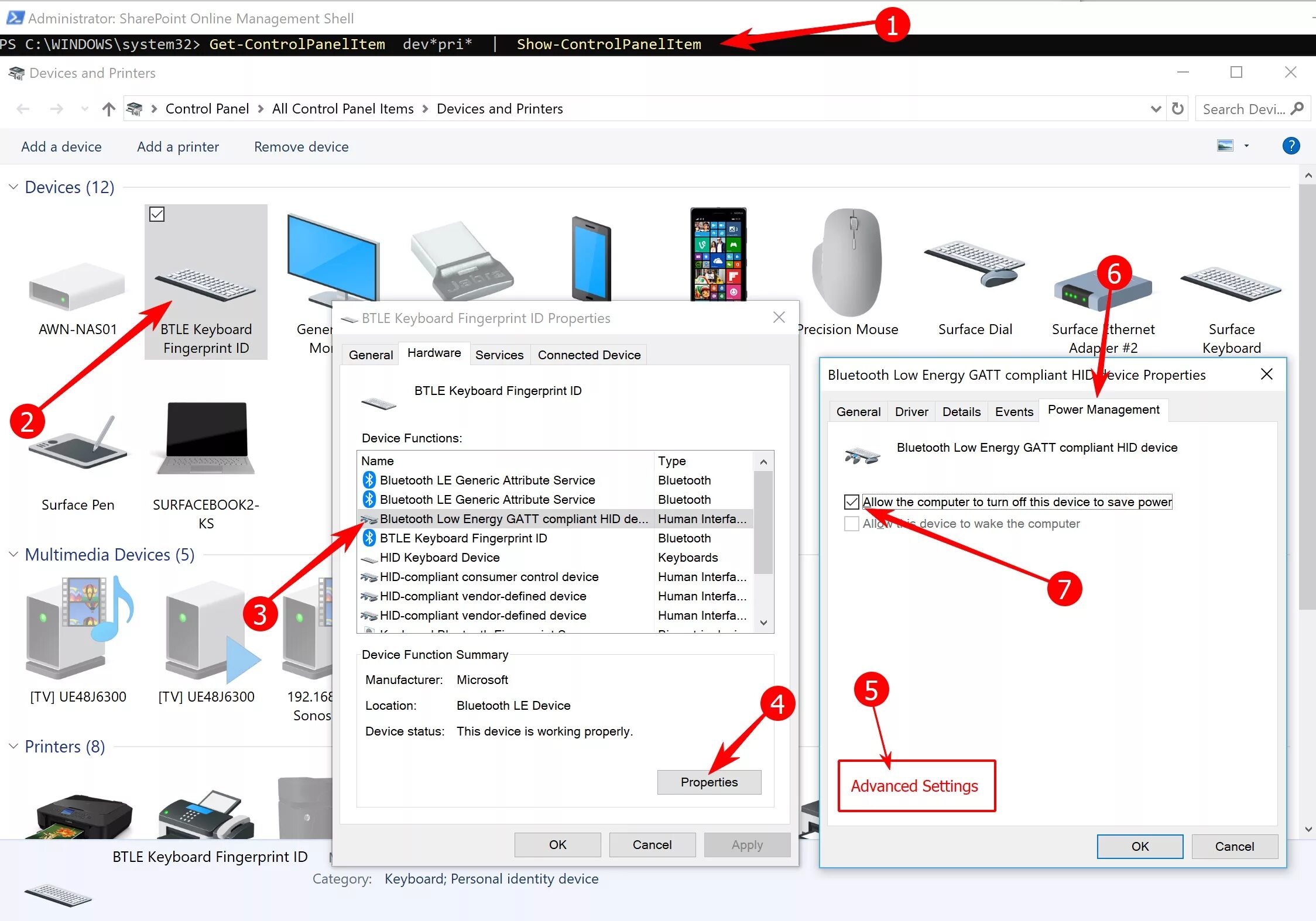Collapse the Multimedia Devices (5) group
This screenshot has width=1316, height=921.
click(x=13, y=554)
